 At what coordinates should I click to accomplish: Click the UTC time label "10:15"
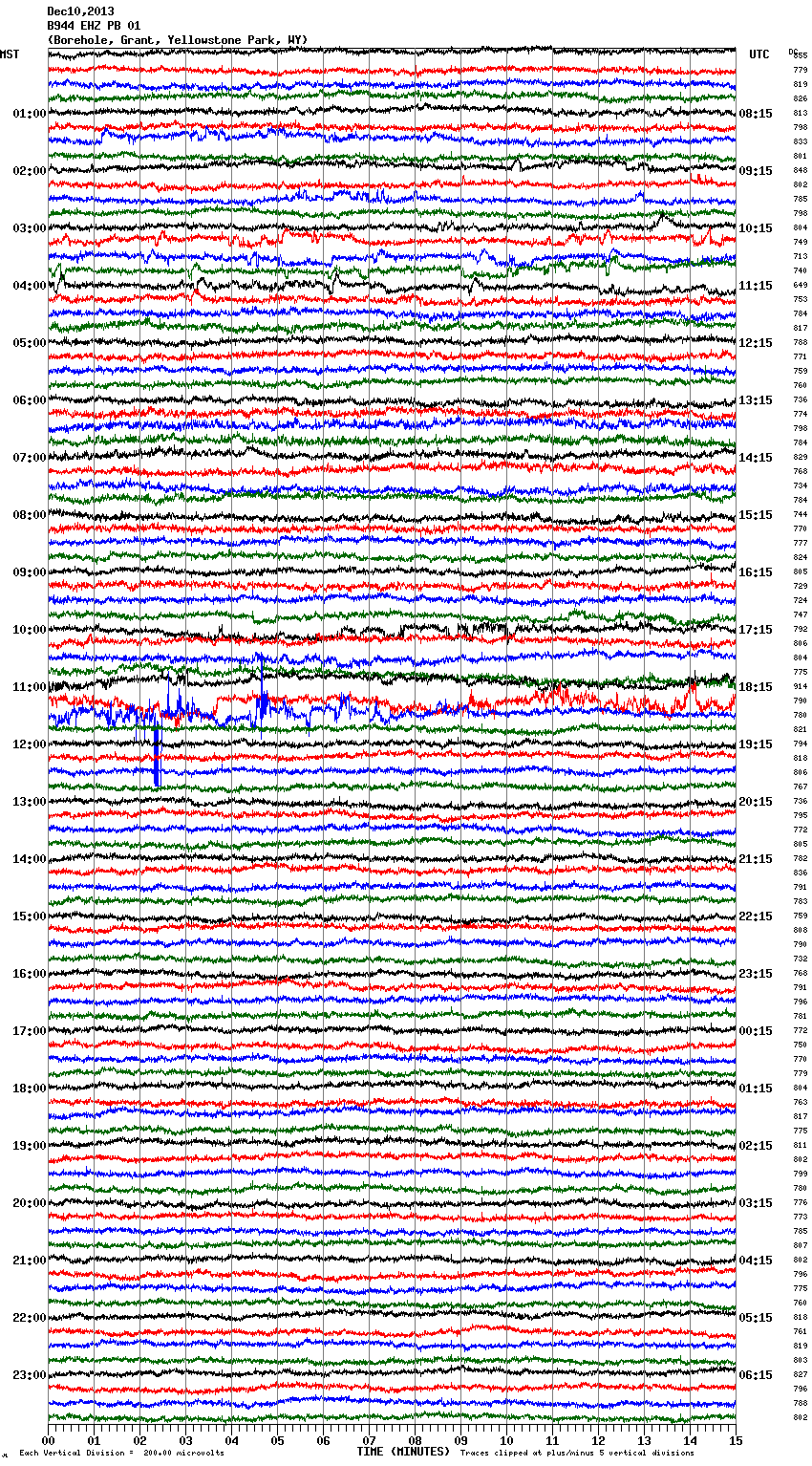(x=756, y=228)
